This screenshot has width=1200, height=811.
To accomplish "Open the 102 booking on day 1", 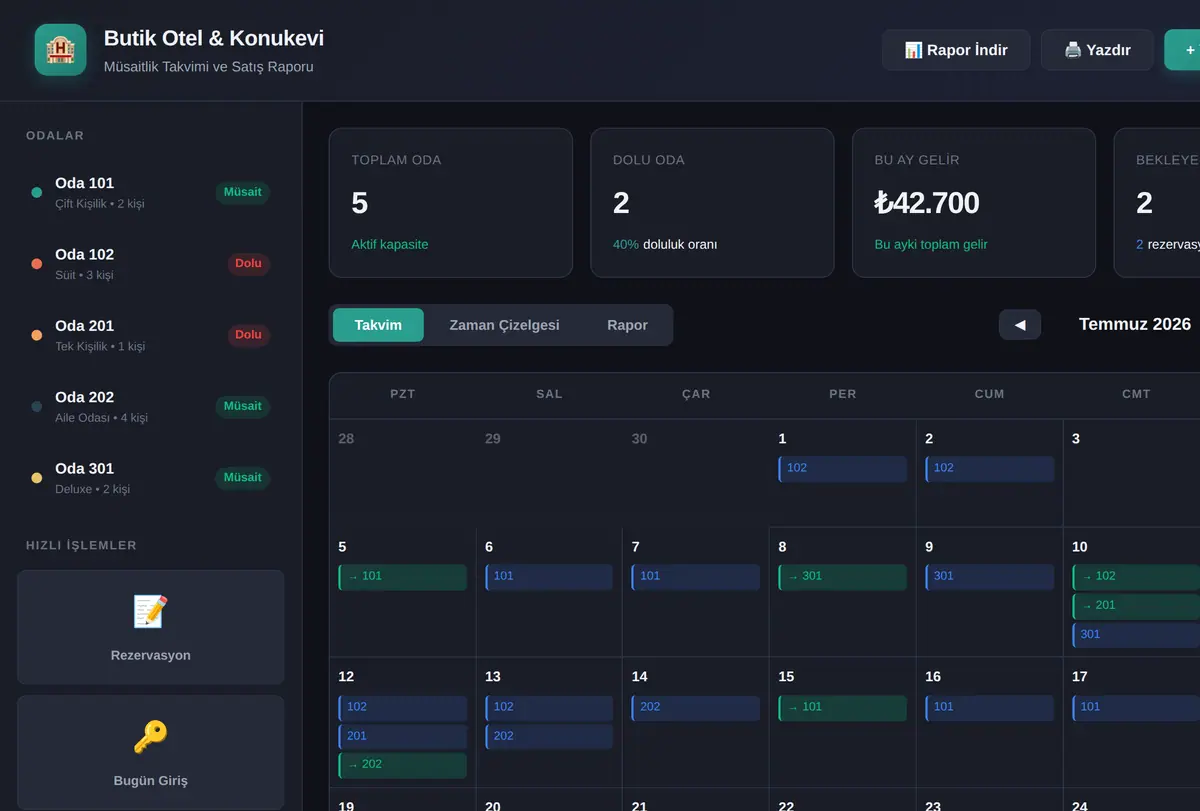I will coord(843,469).
